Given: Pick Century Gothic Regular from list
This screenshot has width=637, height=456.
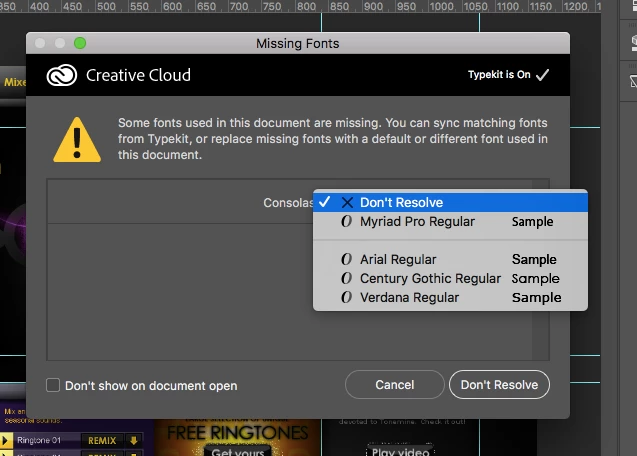Looking at the screenshot, I should (x=450, y=278).
